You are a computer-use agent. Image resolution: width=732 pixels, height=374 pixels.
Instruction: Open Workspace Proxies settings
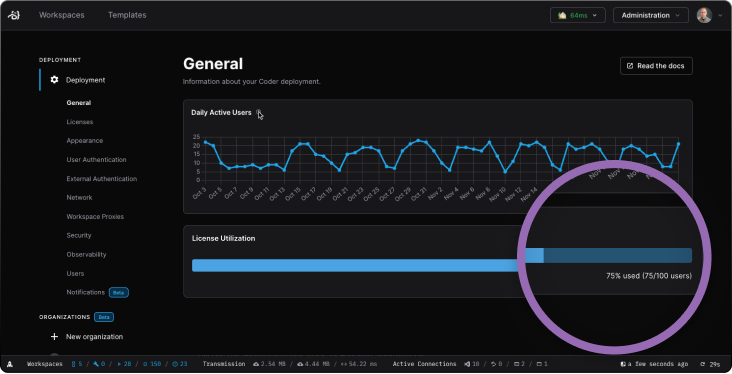[95, 217]
